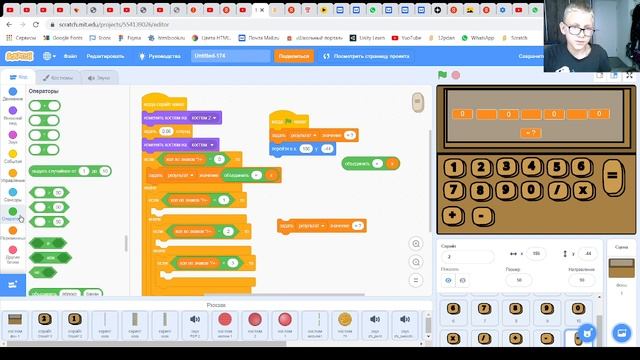
Task: Switch to the small stage layout
Action: [599, 76]
